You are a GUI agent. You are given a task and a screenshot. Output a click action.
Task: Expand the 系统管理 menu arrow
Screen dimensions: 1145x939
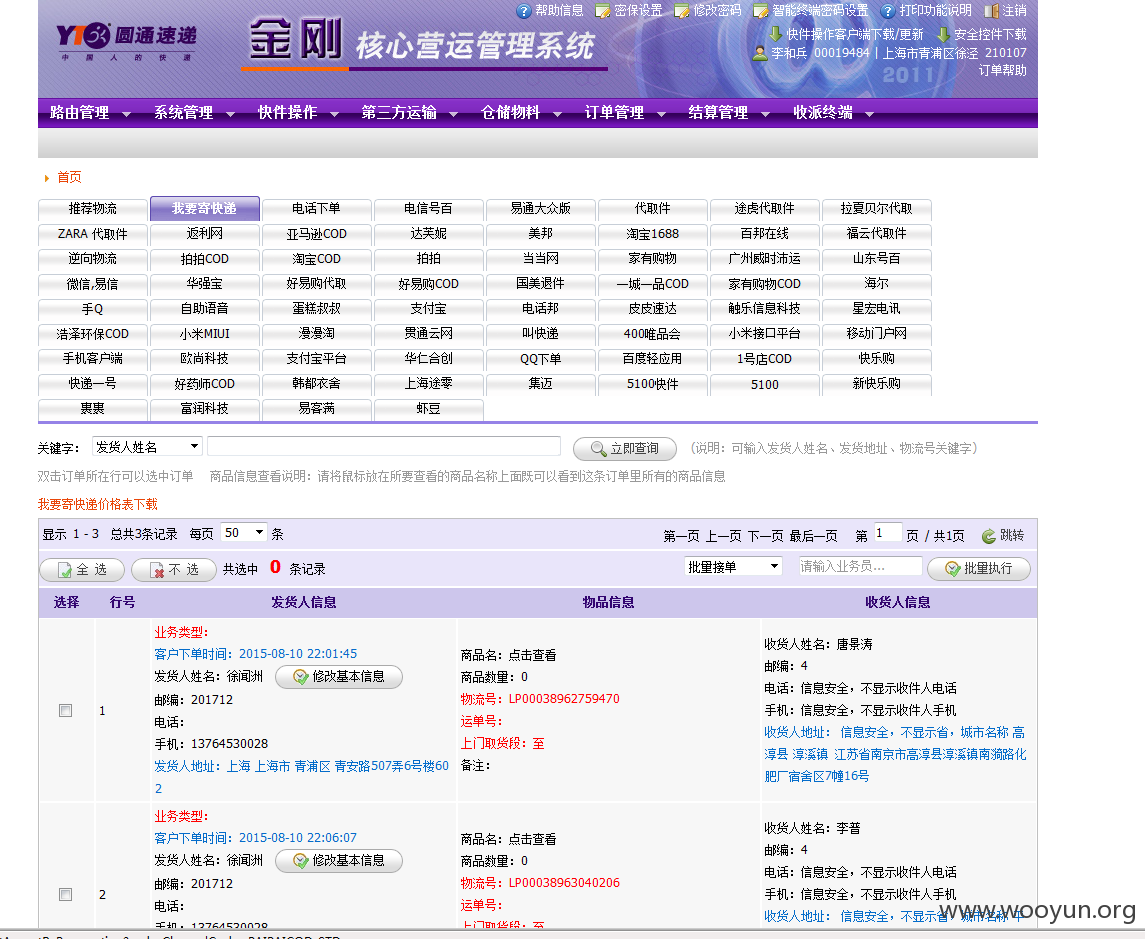(x=231, y=114)
